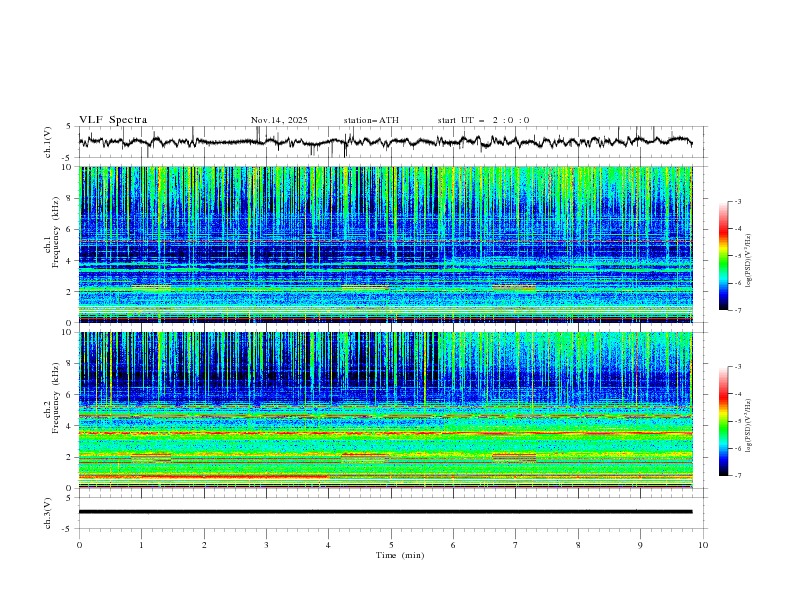
Task: Click the -7 value on ch.2 colorbar
Action: point(738,475)
